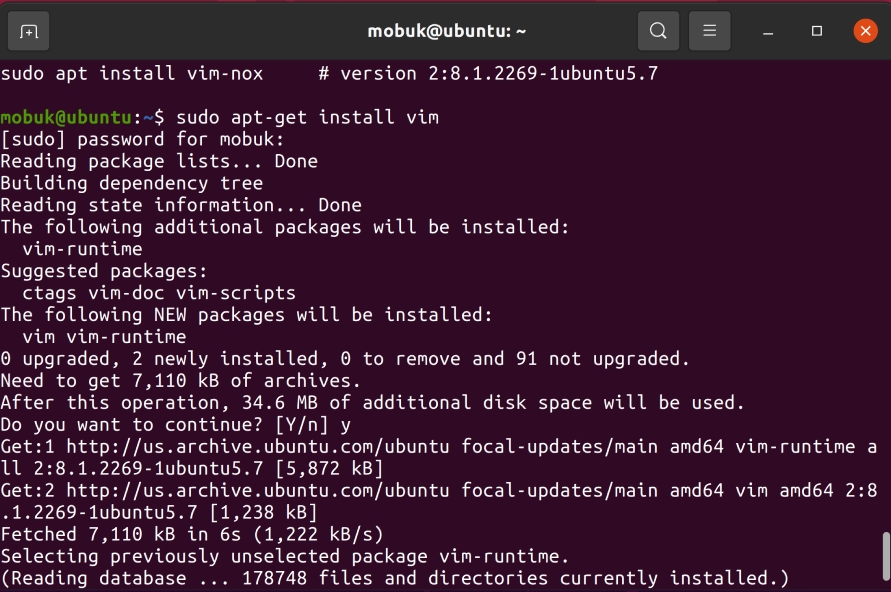Click the window title mobuk@ubuntu: ~
Image resolution: width=891 pixels, height=592 pixels.
447,31
